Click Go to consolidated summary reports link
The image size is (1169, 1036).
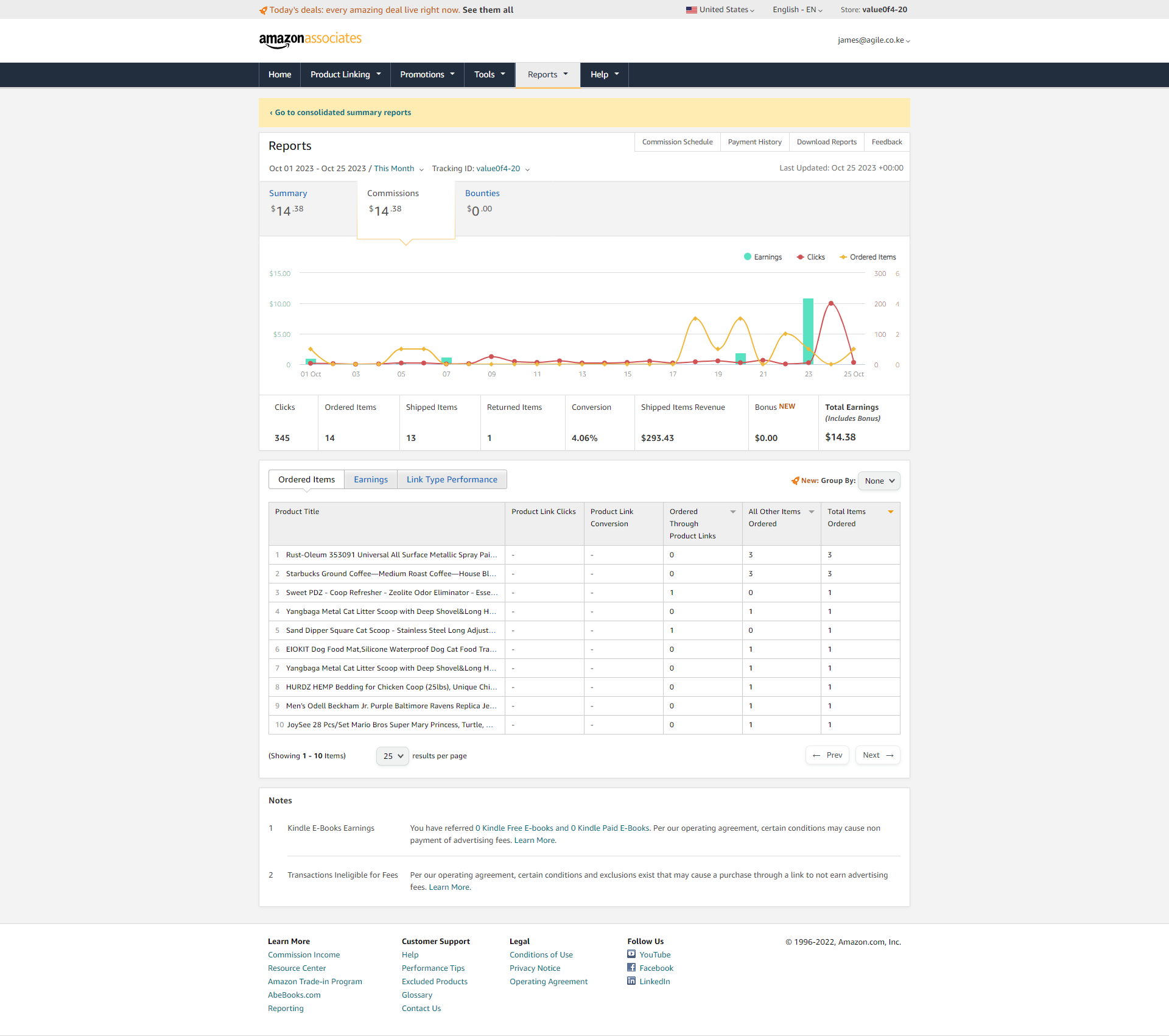340,113
